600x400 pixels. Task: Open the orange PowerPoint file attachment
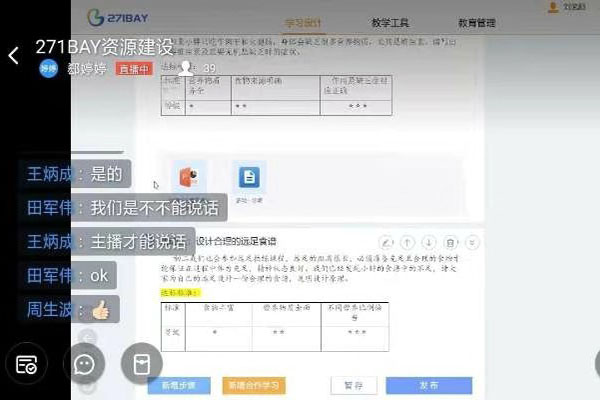tap(189, 178)
